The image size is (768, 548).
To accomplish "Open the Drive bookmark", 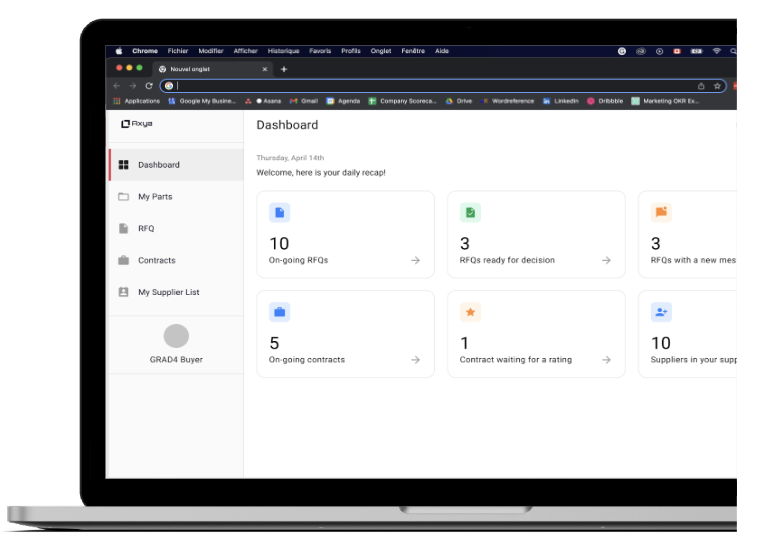I will [x=459, y=101].
